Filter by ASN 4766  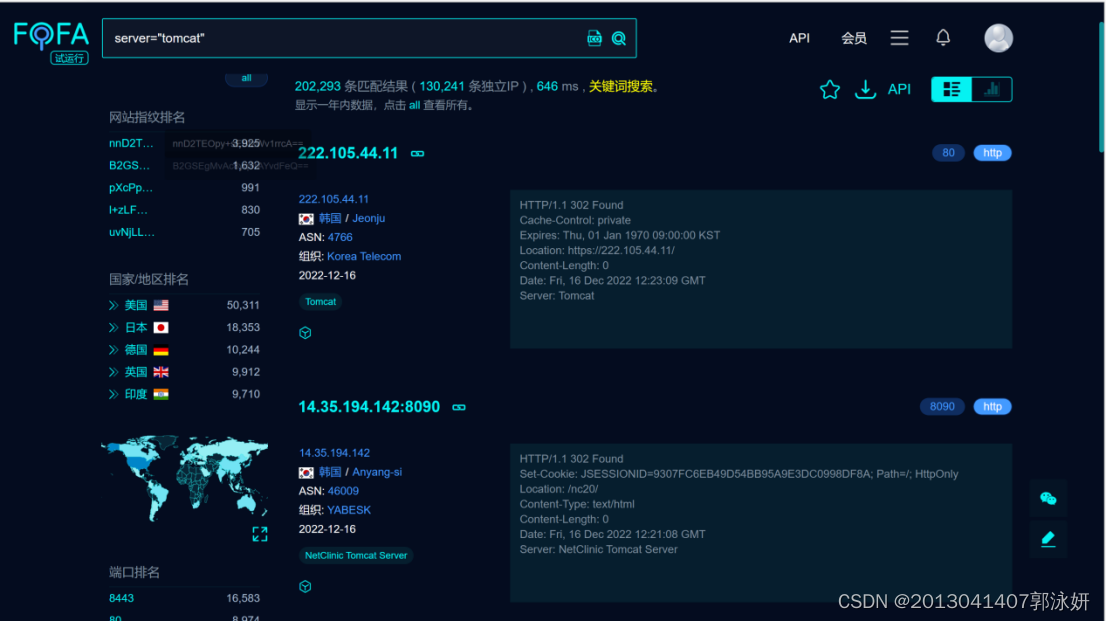tap(340, 237)
